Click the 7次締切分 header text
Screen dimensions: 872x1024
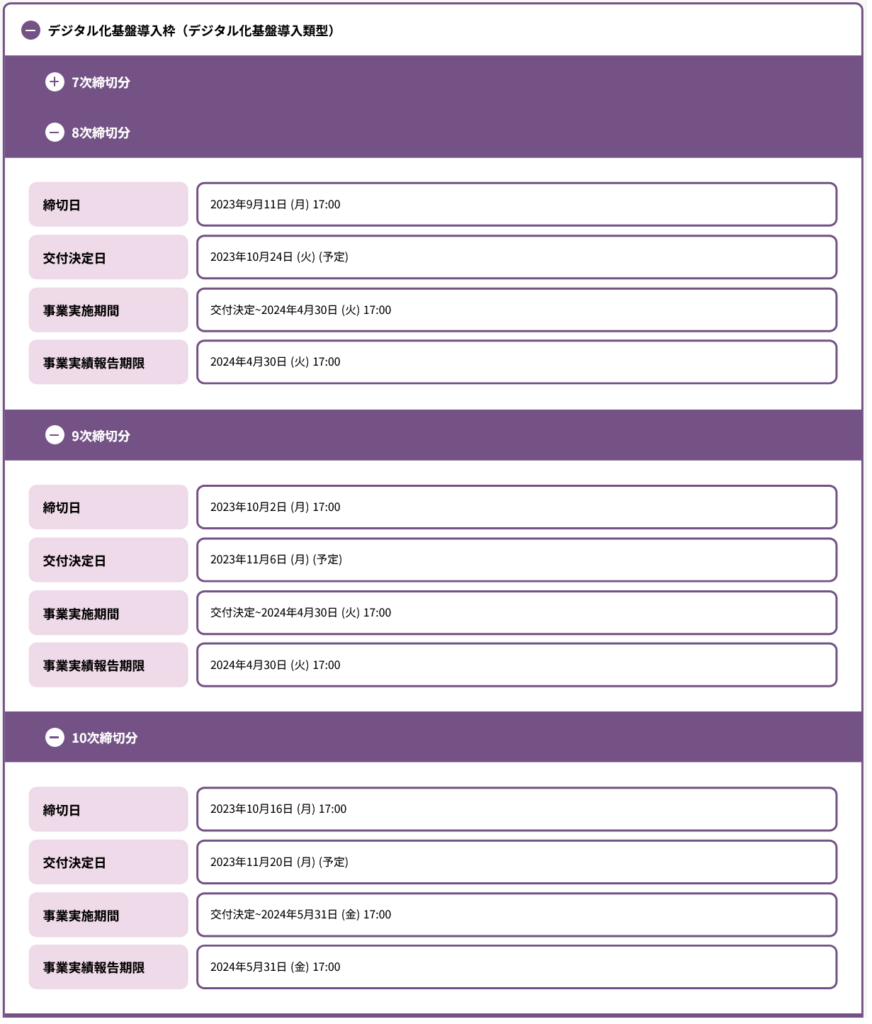pyautogui.click(x=101, y=82)
